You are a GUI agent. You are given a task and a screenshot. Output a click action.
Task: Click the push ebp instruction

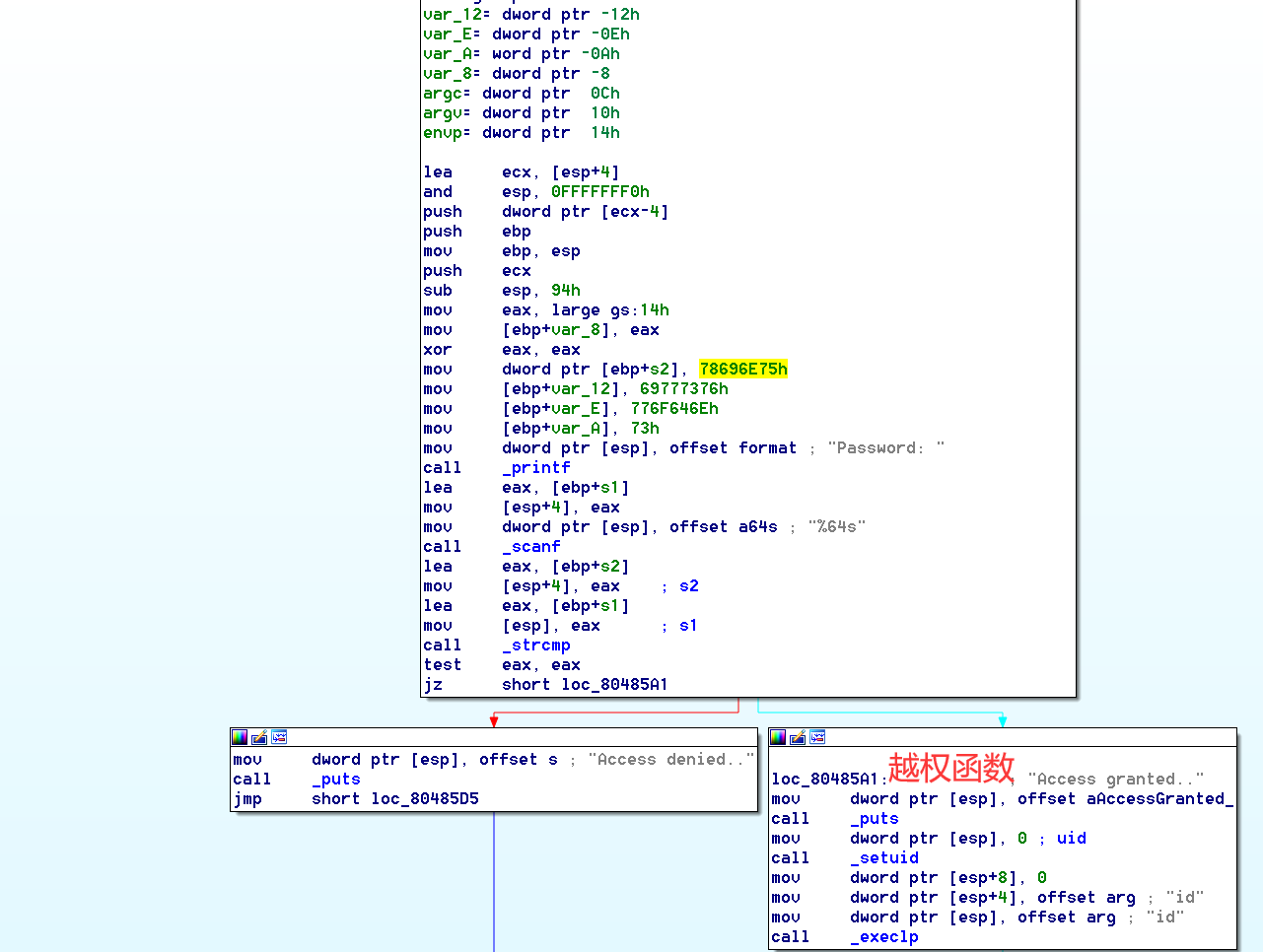[477, 232]
